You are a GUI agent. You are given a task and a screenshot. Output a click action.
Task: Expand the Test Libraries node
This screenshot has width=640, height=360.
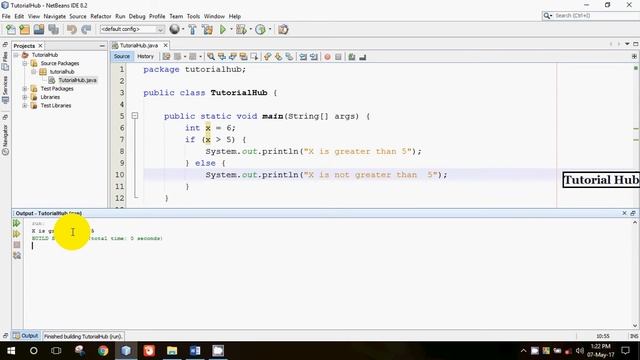25,106
